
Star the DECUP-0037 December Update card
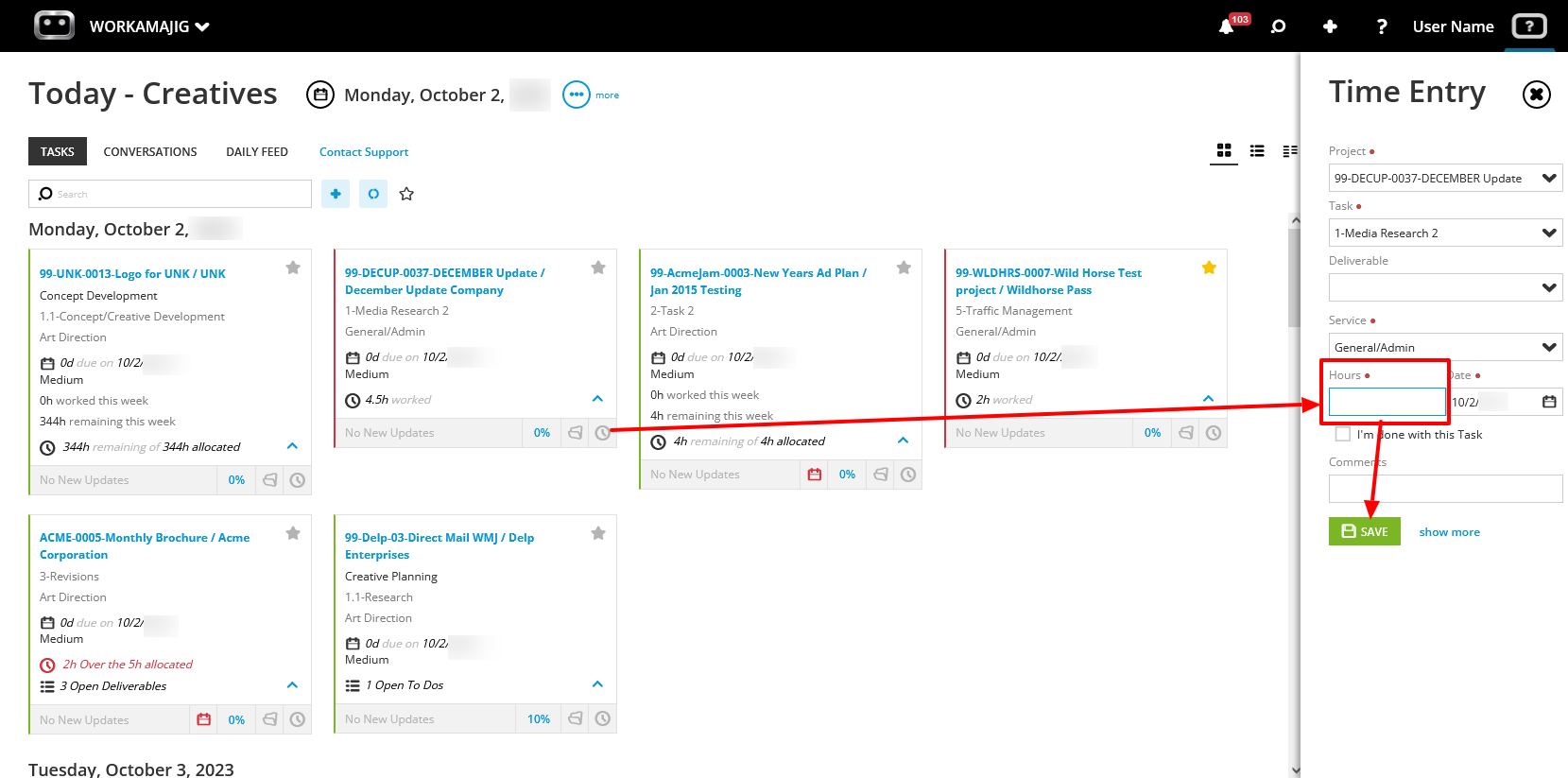tap(598, 268)
